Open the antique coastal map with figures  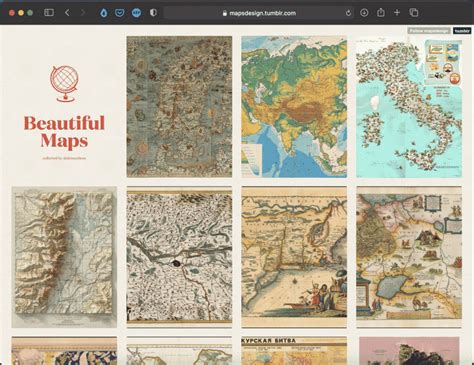294,257
